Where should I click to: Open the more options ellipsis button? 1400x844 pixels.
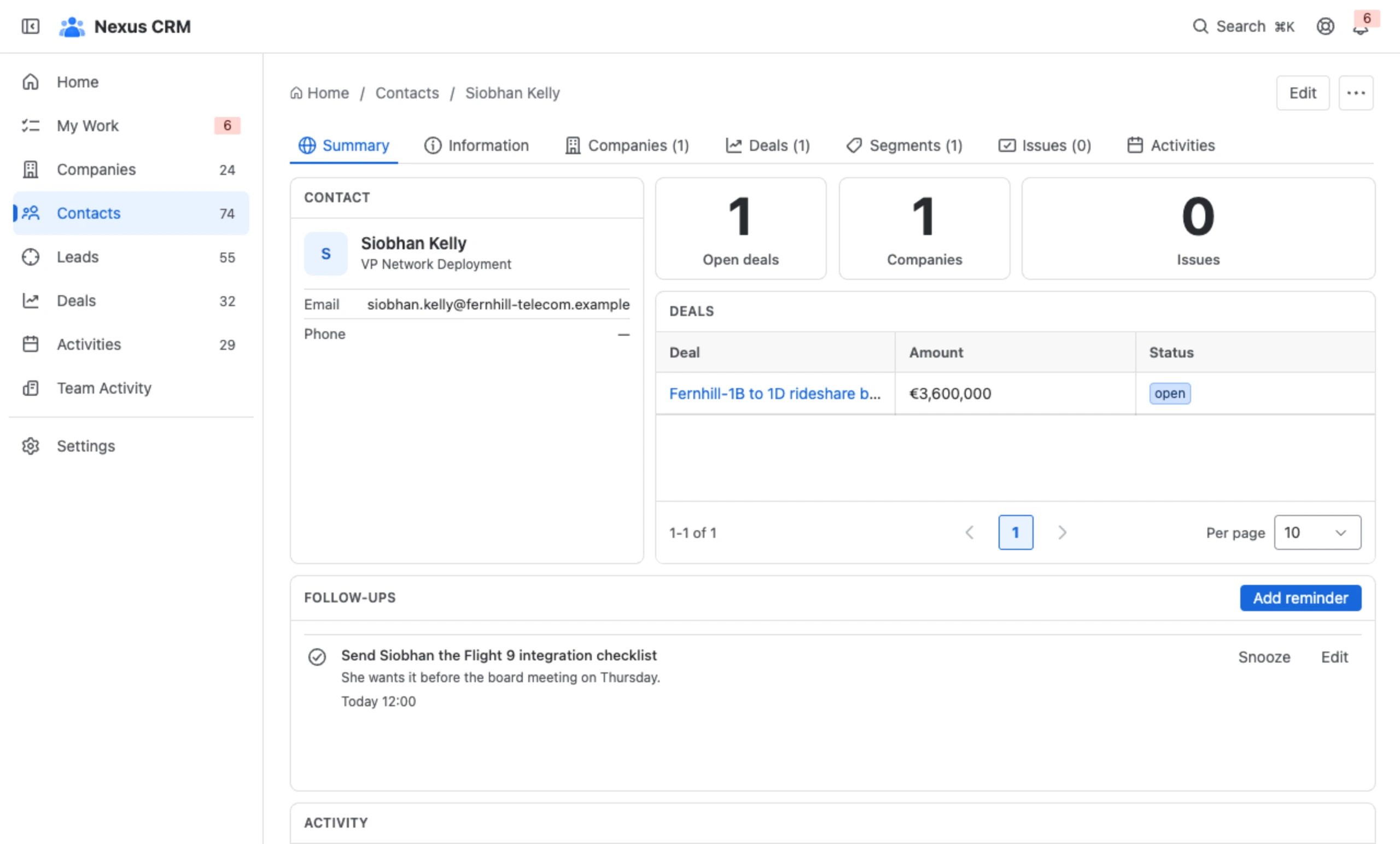point(1356,92)
